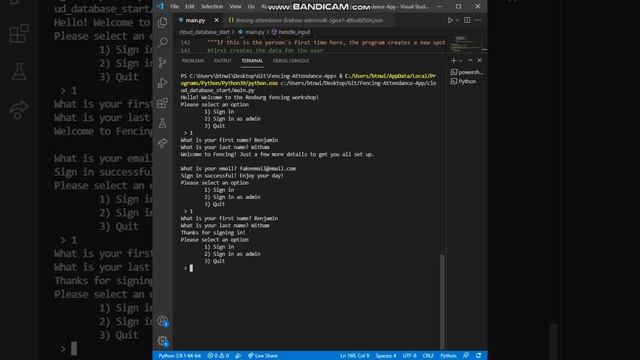Switch to the OUTPUT panel tab
The width and height of the screenshot is (640, 360).
click(223, 60)
